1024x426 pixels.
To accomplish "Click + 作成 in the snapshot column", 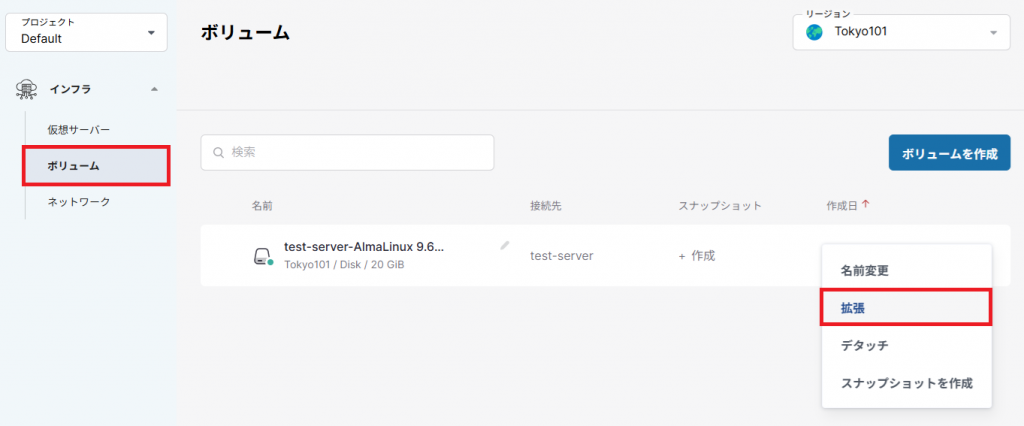I will 697,255.
